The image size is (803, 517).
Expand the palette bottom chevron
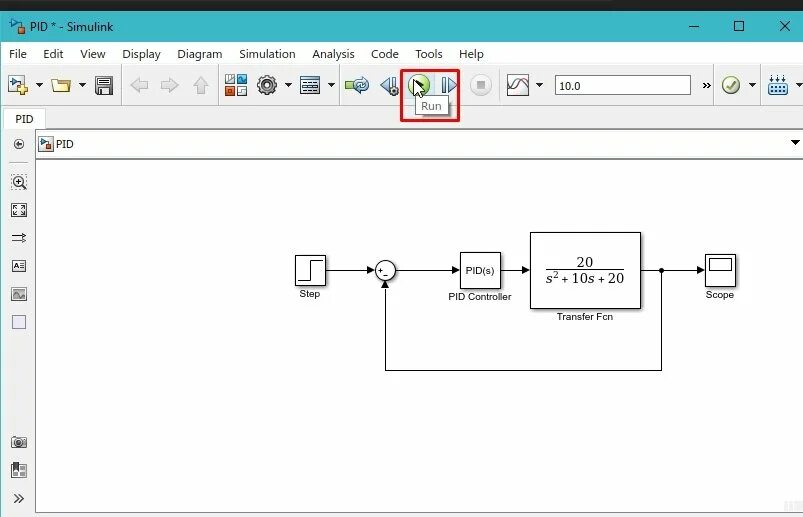(19, 499)
